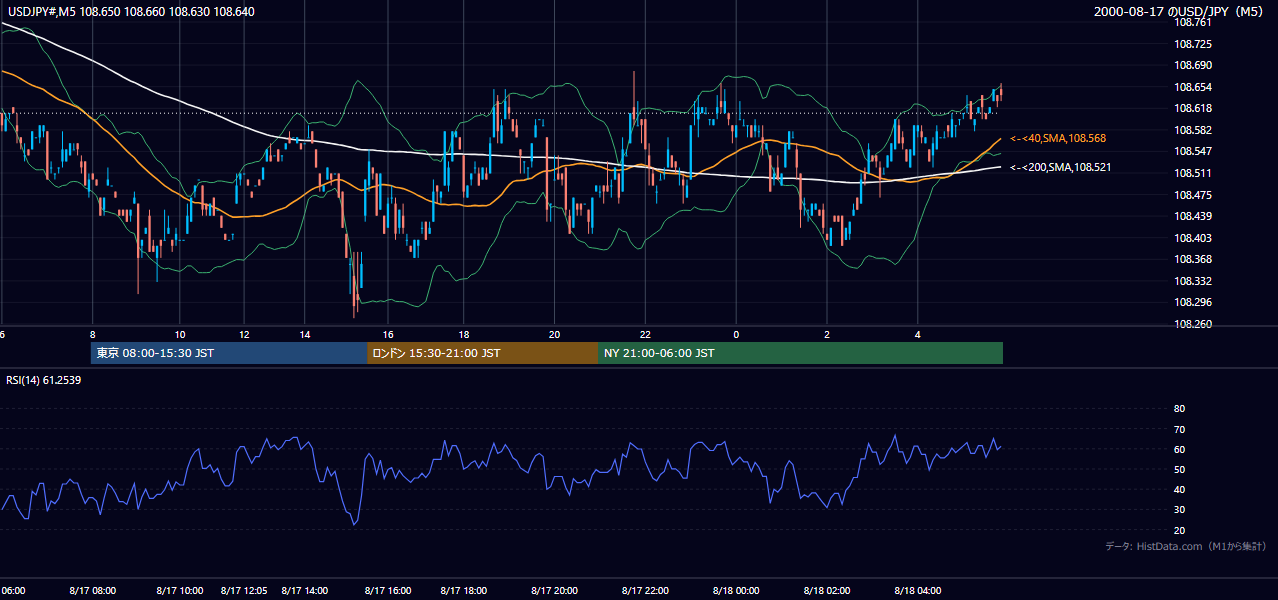Click price axis value 108.511
The height and width of the screenshot is (600, 1278).
pyautogui.click(x=1192, y=173)
